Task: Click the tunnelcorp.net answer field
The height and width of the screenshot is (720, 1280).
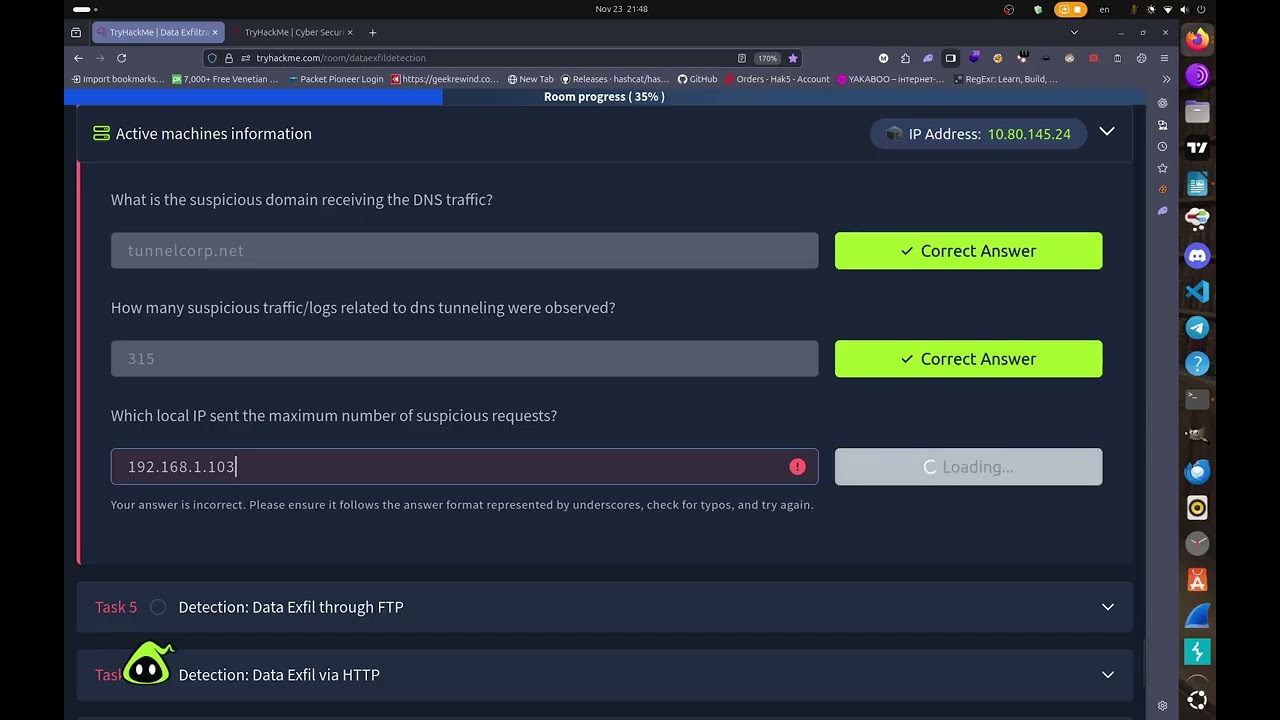Action: click(x=464, y=251)
